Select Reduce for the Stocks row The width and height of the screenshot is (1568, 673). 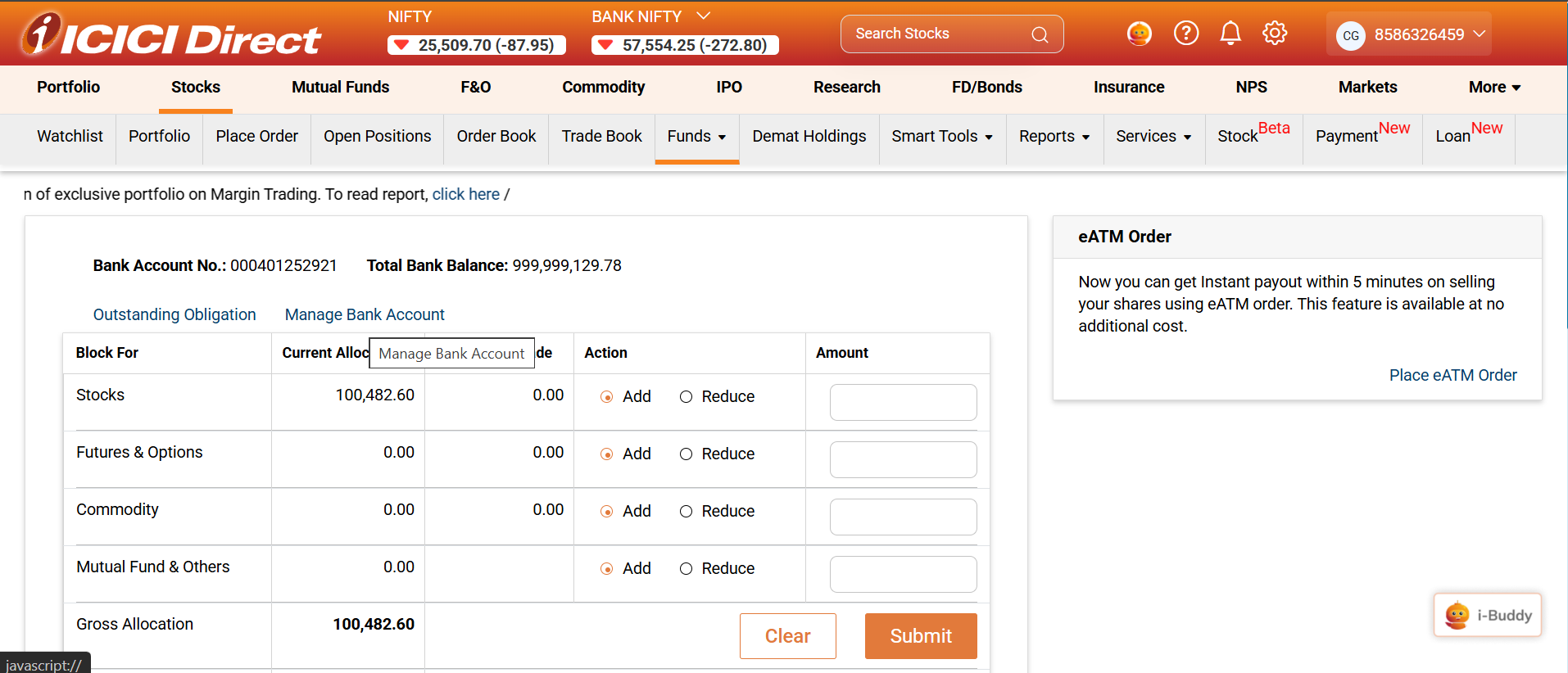(687, 397)
